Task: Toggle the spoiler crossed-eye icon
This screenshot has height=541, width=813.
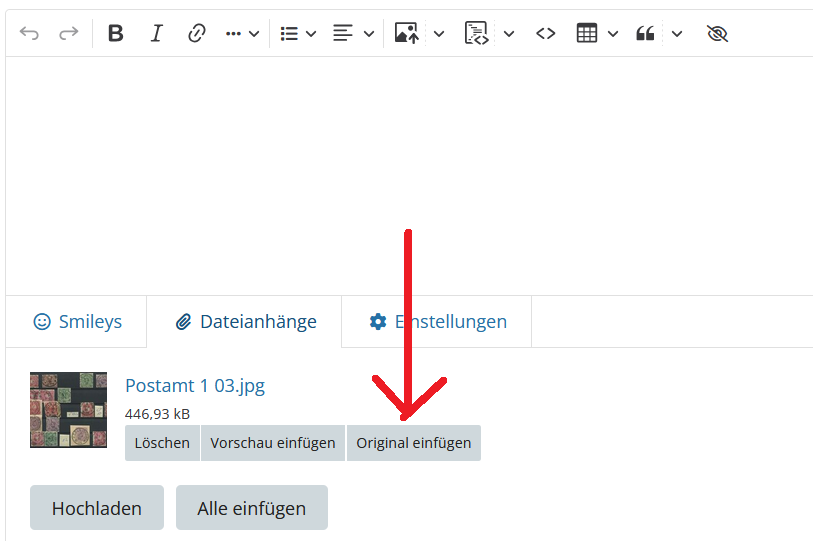Action: pos(717,34)
